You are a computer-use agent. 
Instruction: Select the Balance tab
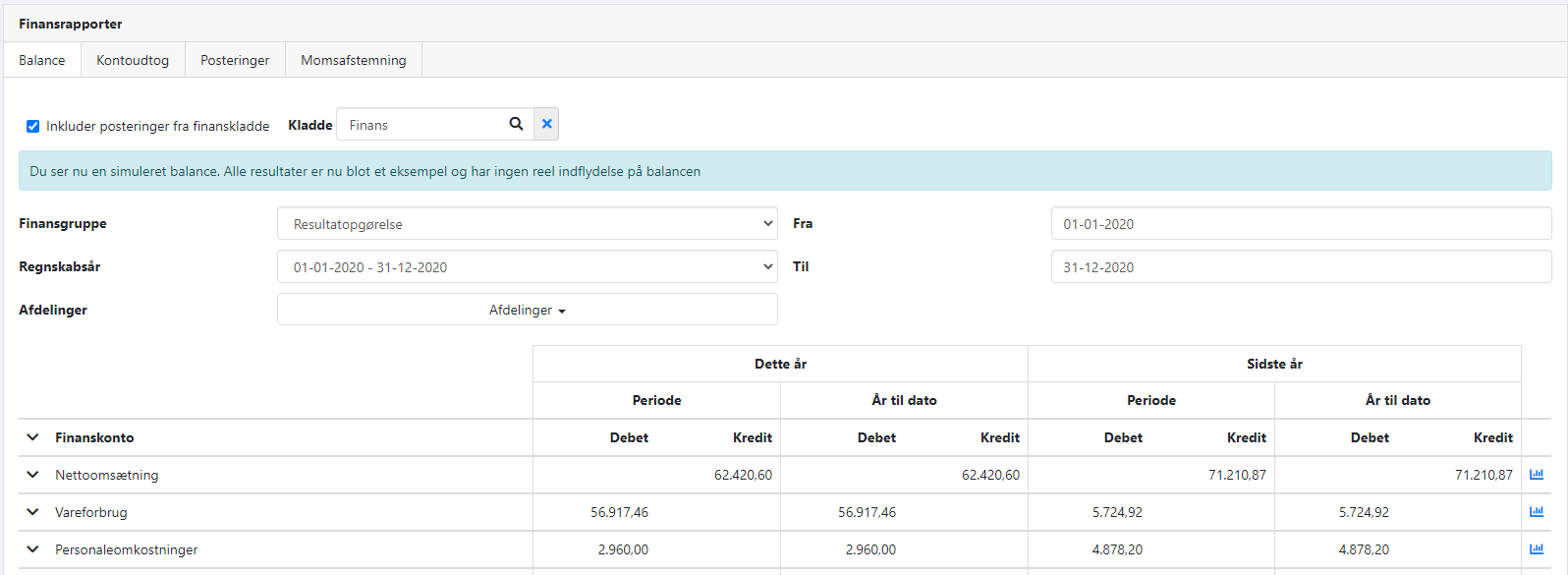point(42,60)
